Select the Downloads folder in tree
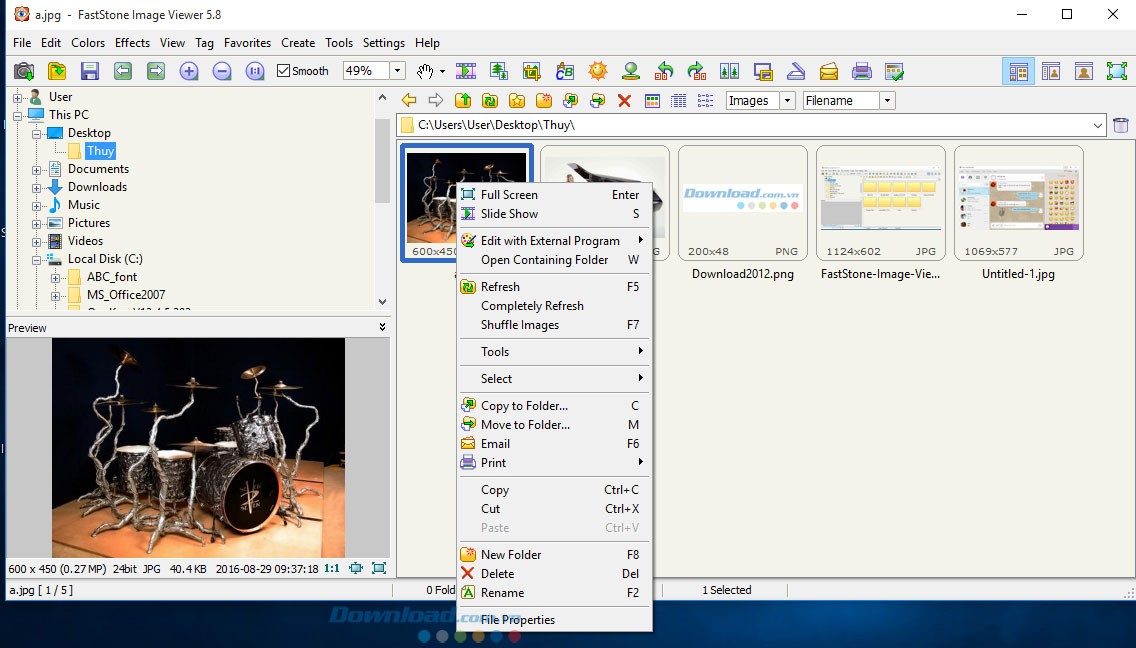 point(97,187)
